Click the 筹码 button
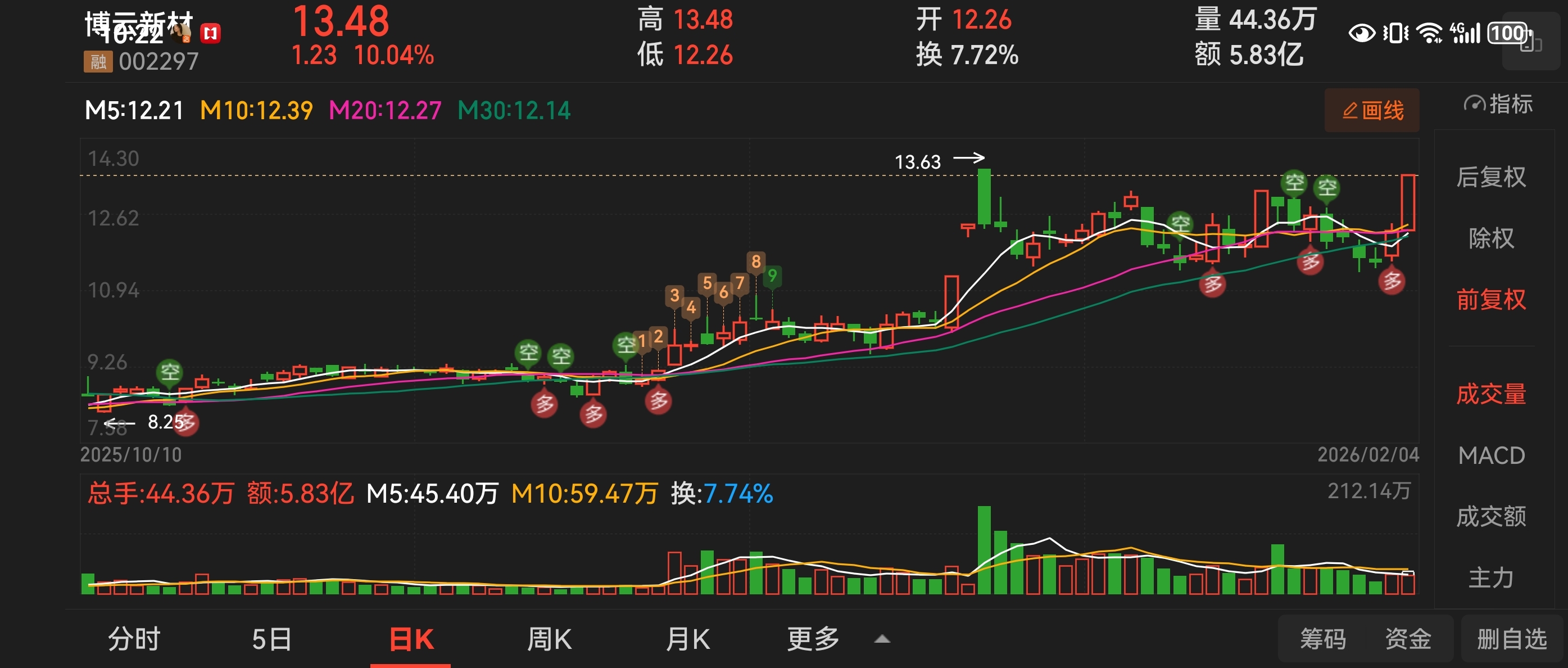Screen dimensions: 1568x668 1323,639
